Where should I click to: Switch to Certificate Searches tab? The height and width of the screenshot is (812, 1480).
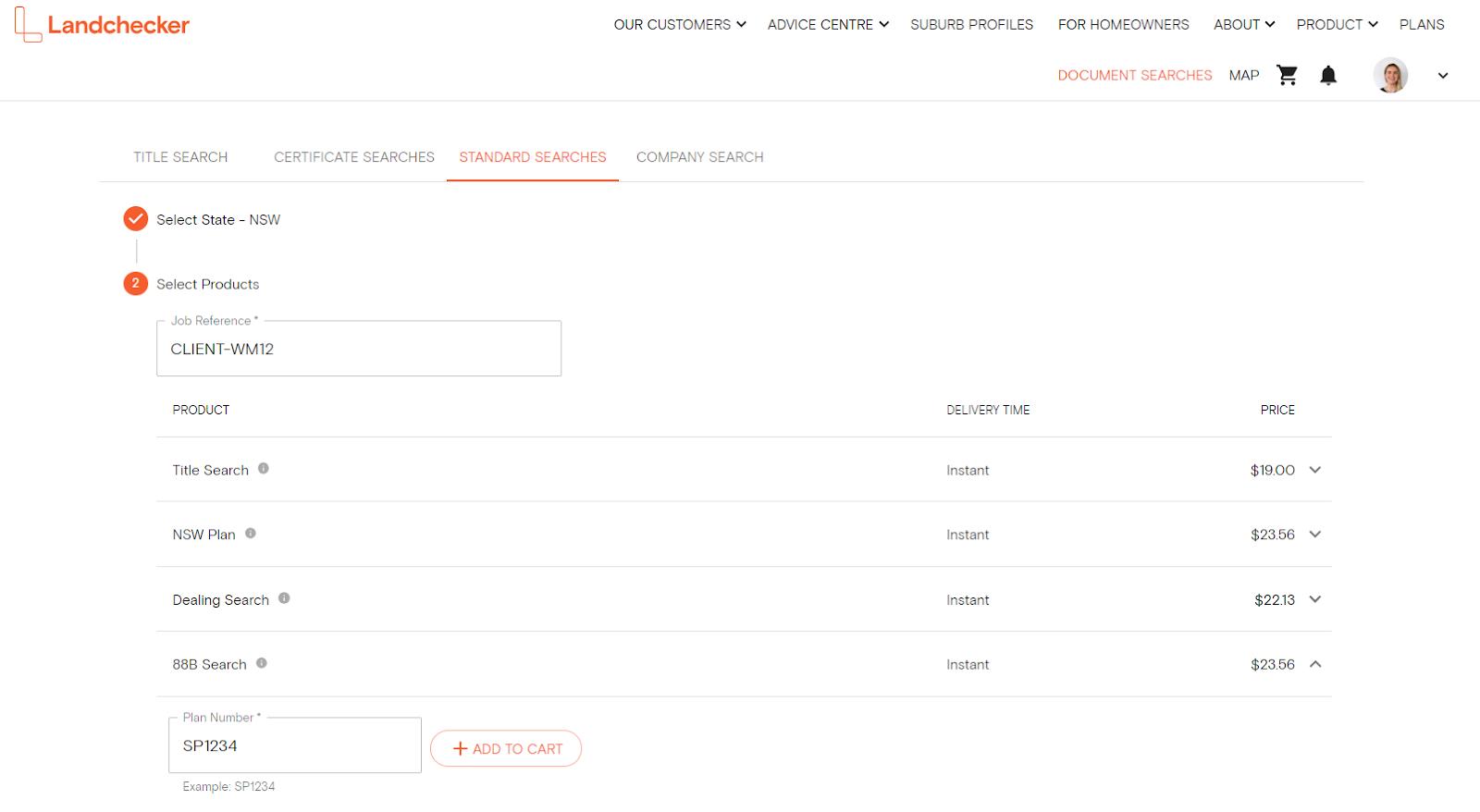354,157
